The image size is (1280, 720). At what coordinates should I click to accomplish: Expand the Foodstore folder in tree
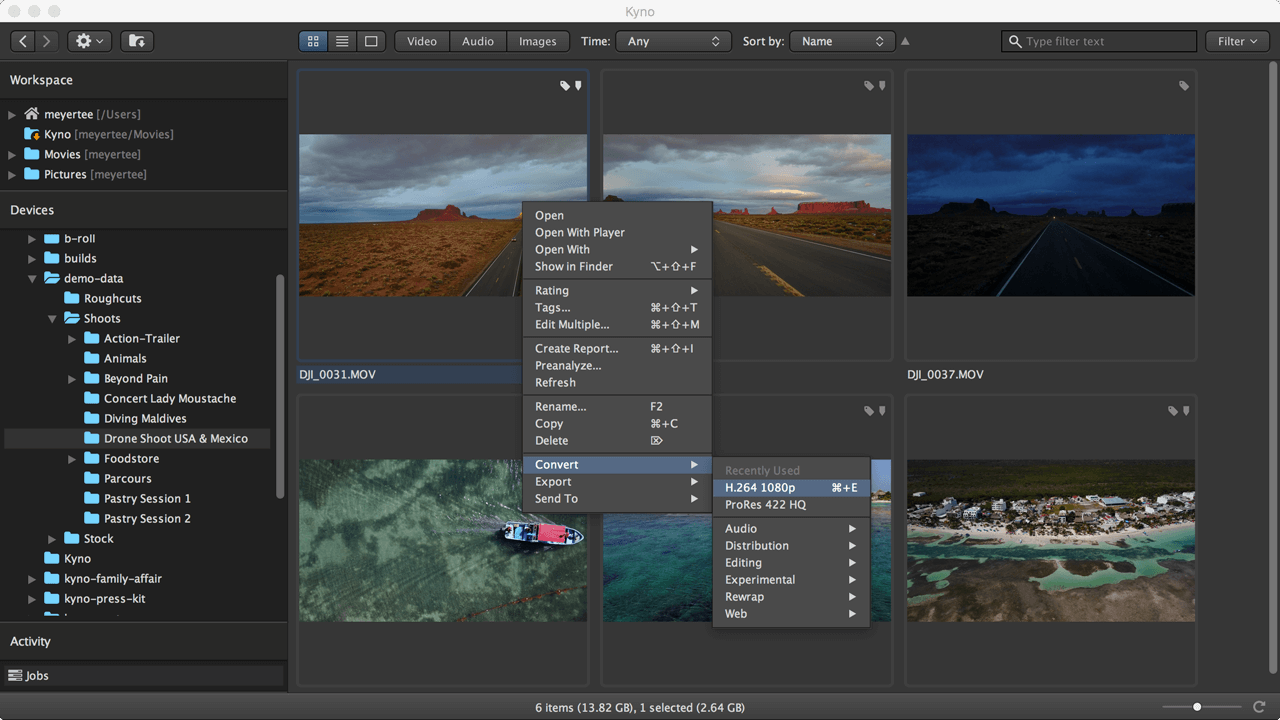(x=72, y=459)
